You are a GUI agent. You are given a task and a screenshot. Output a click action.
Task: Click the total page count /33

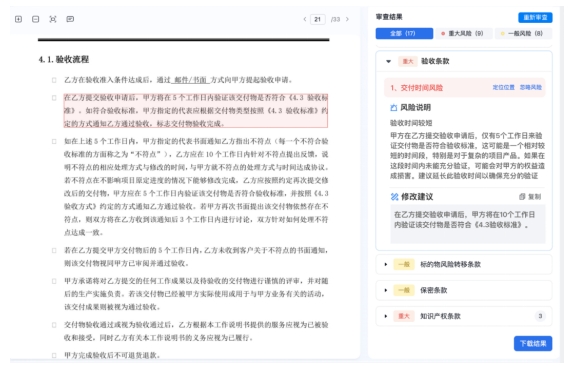335,19
